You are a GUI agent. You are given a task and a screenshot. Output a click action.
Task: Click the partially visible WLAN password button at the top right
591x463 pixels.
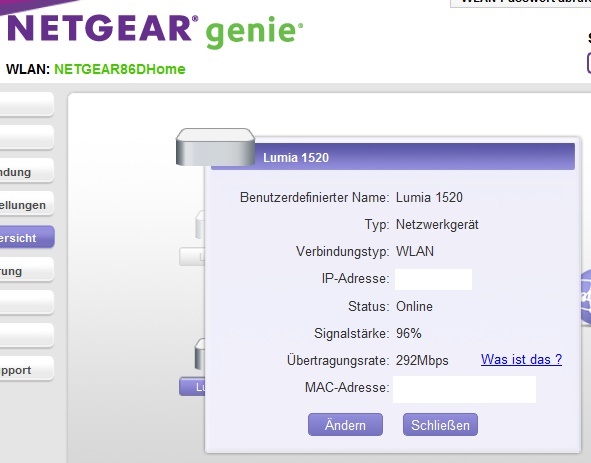(x=521, y=3)
